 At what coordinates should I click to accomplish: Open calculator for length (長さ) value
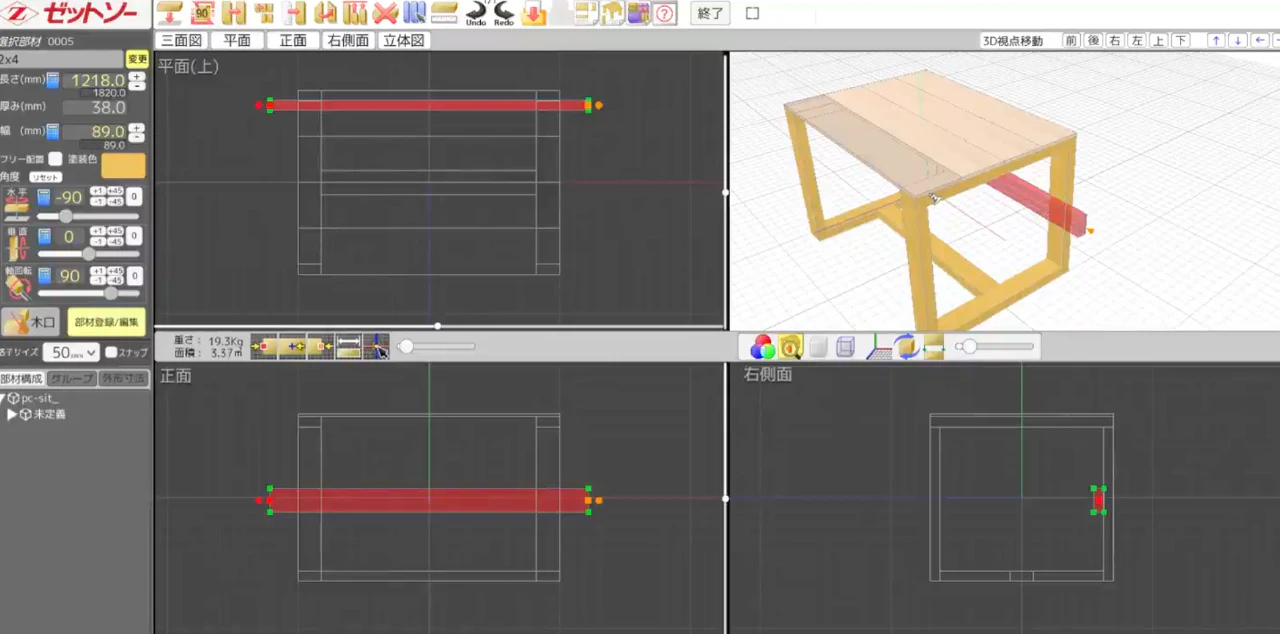click(53, 80)
